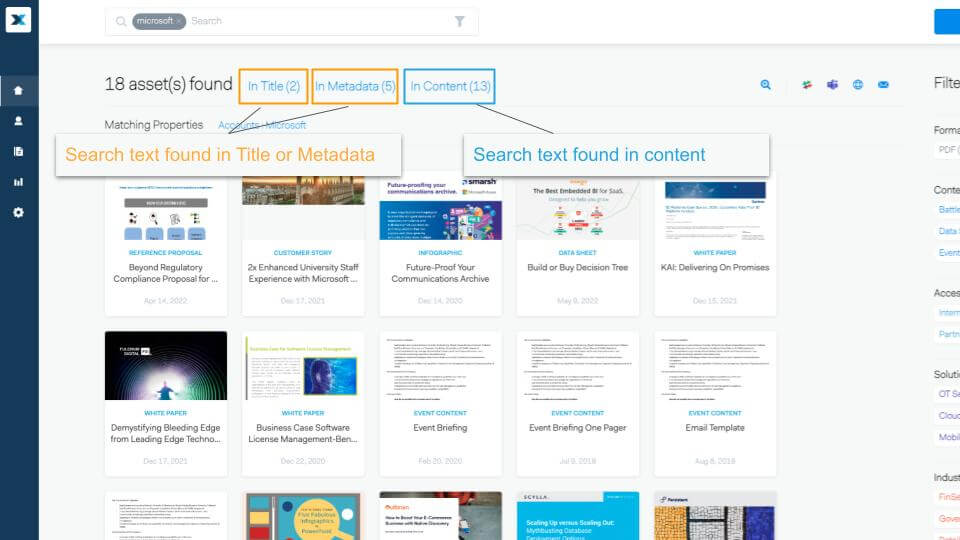Viewport: 960px width, 540px height.
Task: Click the globe share icon
Action: coord(858,85)
